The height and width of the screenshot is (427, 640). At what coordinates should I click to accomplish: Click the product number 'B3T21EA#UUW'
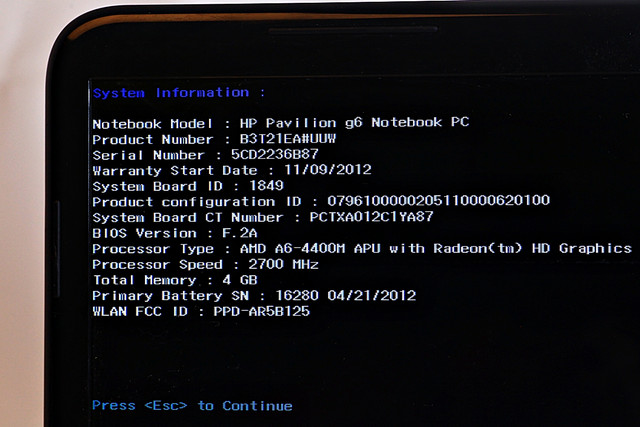pyautogui.click(x=288, y=139)
